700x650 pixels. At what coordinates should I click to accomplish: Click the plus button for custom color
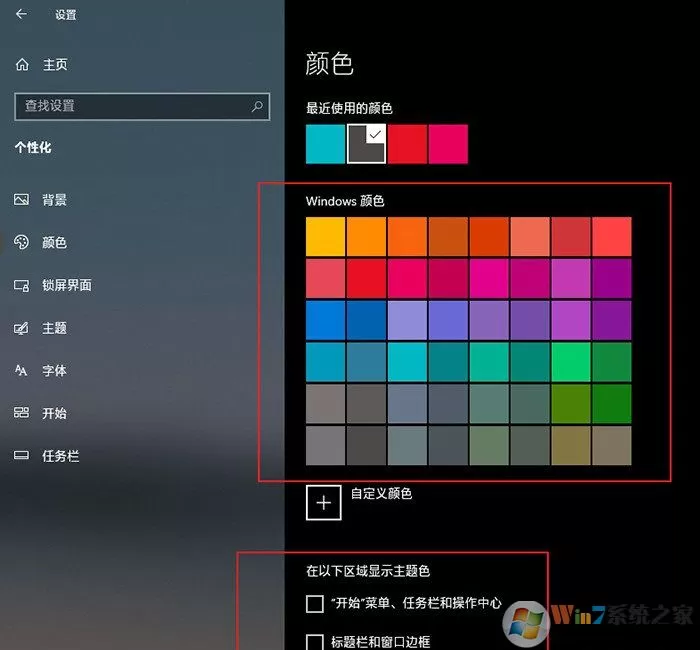[x=324, y=503]
